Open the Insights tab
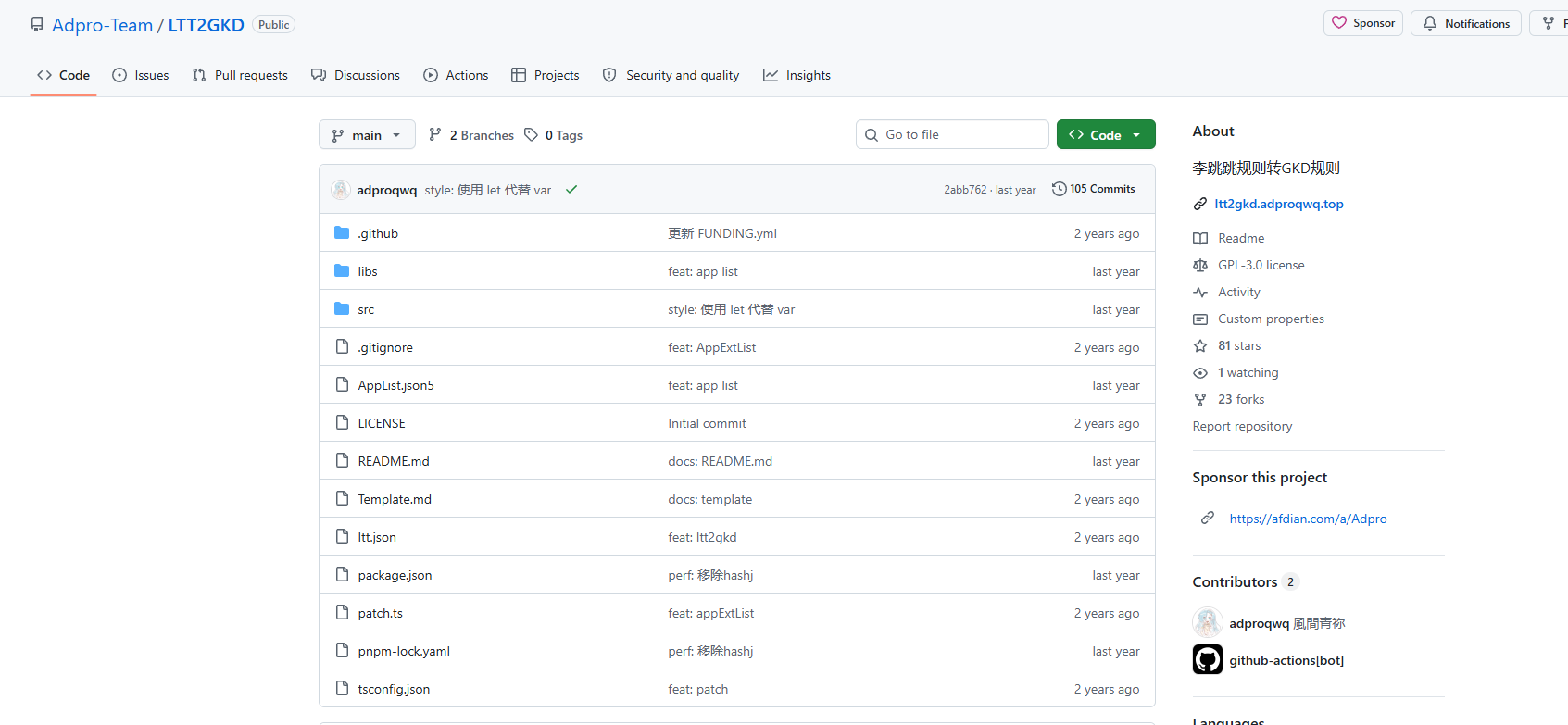Viewport: 1568px width, 725px height. [797, 75]
